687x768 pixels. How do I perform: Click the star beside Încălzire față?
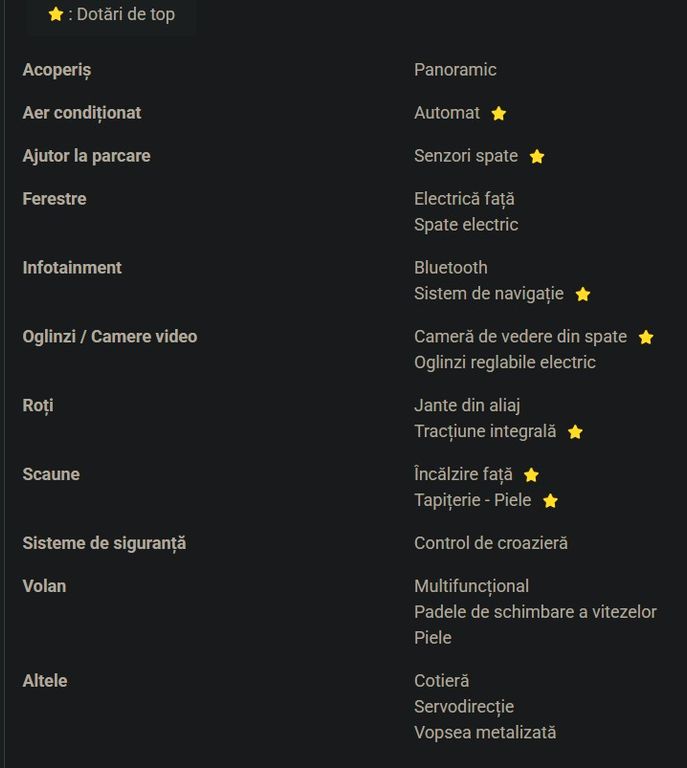click(x=532, y=476)
